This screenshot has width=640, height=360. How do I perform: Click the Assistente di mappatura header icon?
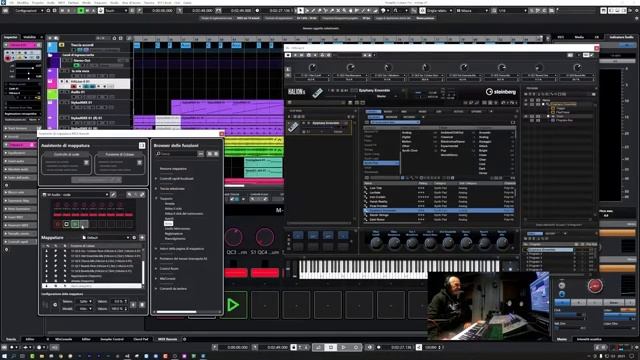coord(142,145)
